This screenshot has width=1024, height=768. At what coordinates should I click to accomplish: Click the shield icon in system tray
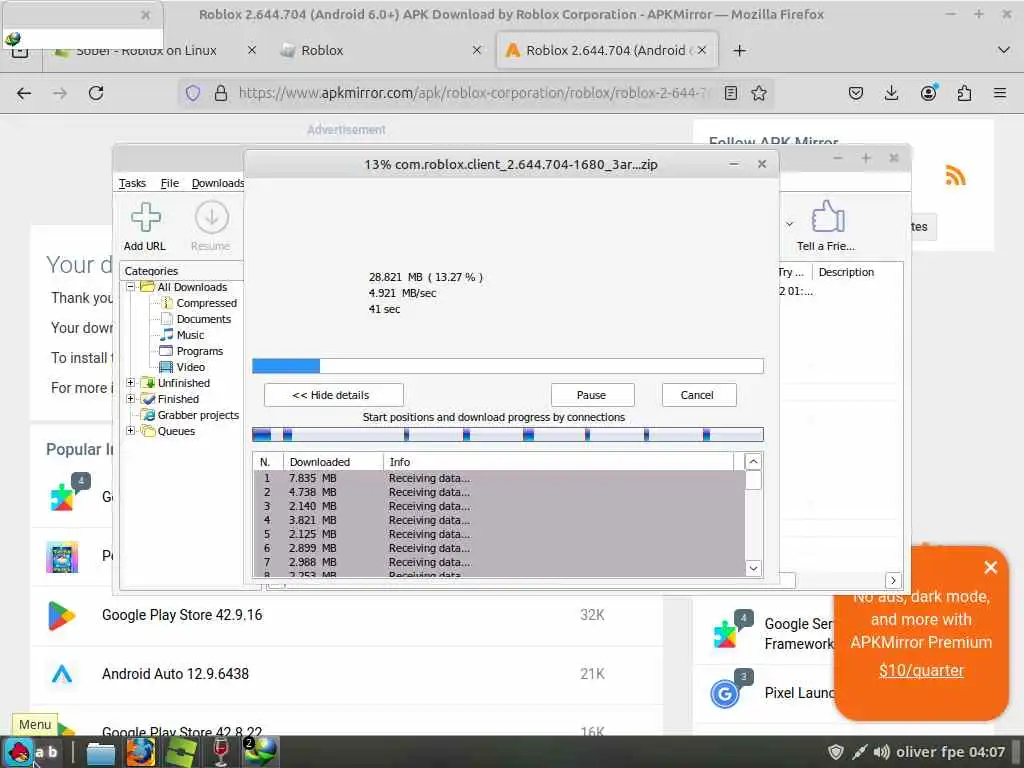835,752
